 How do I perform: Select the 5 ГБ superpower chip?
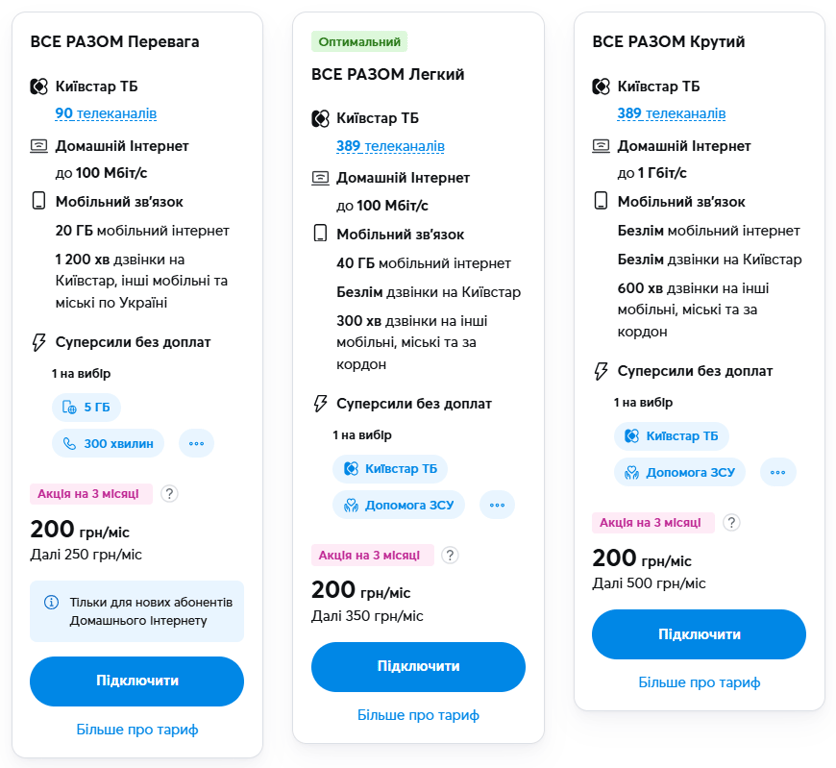click(87, 407)
